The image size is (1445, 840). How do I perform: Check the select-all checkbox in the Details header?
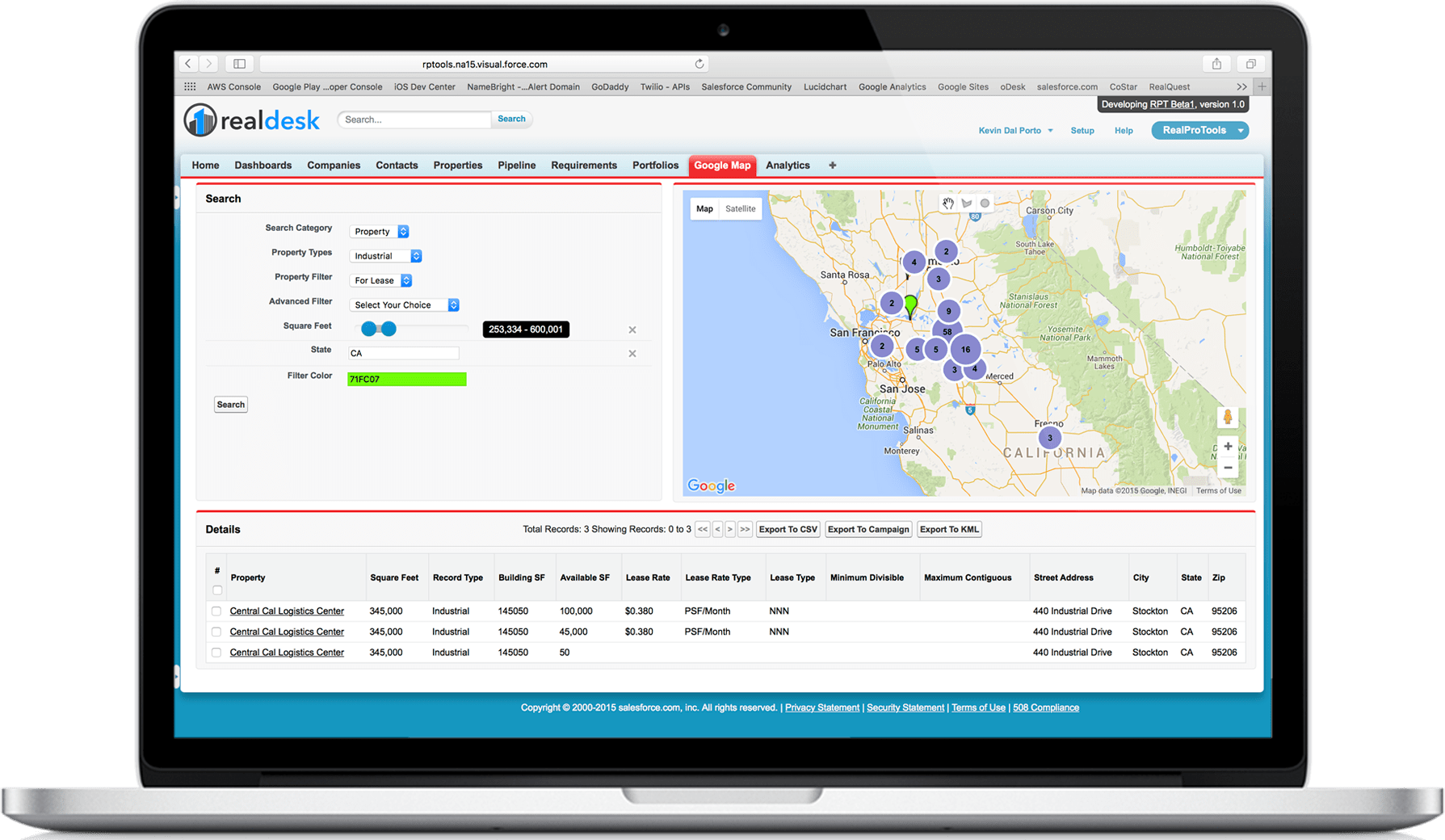(x=216, y=590)
